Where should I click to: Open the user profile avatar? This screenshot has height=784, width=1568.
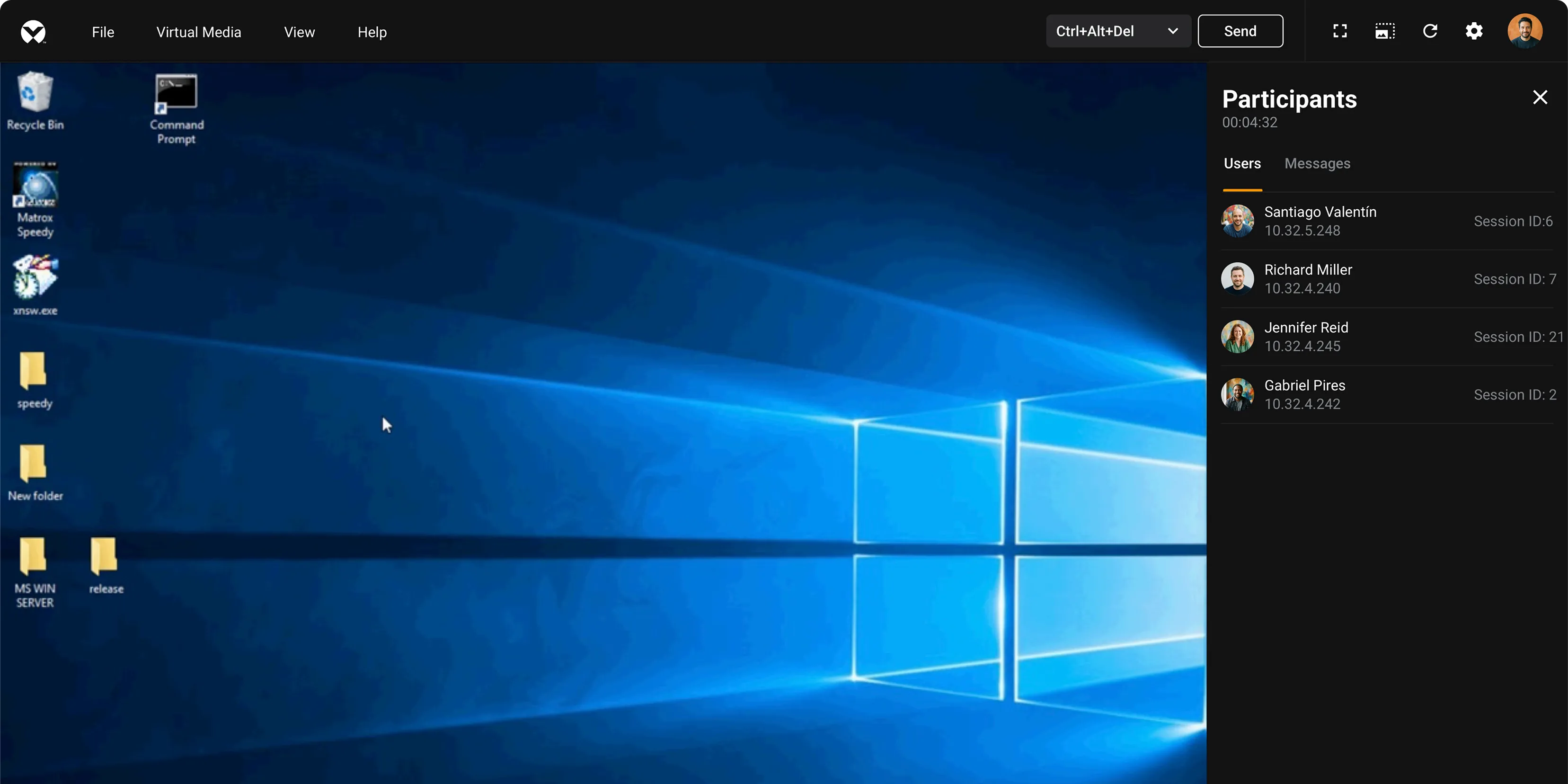point(1525,31)
